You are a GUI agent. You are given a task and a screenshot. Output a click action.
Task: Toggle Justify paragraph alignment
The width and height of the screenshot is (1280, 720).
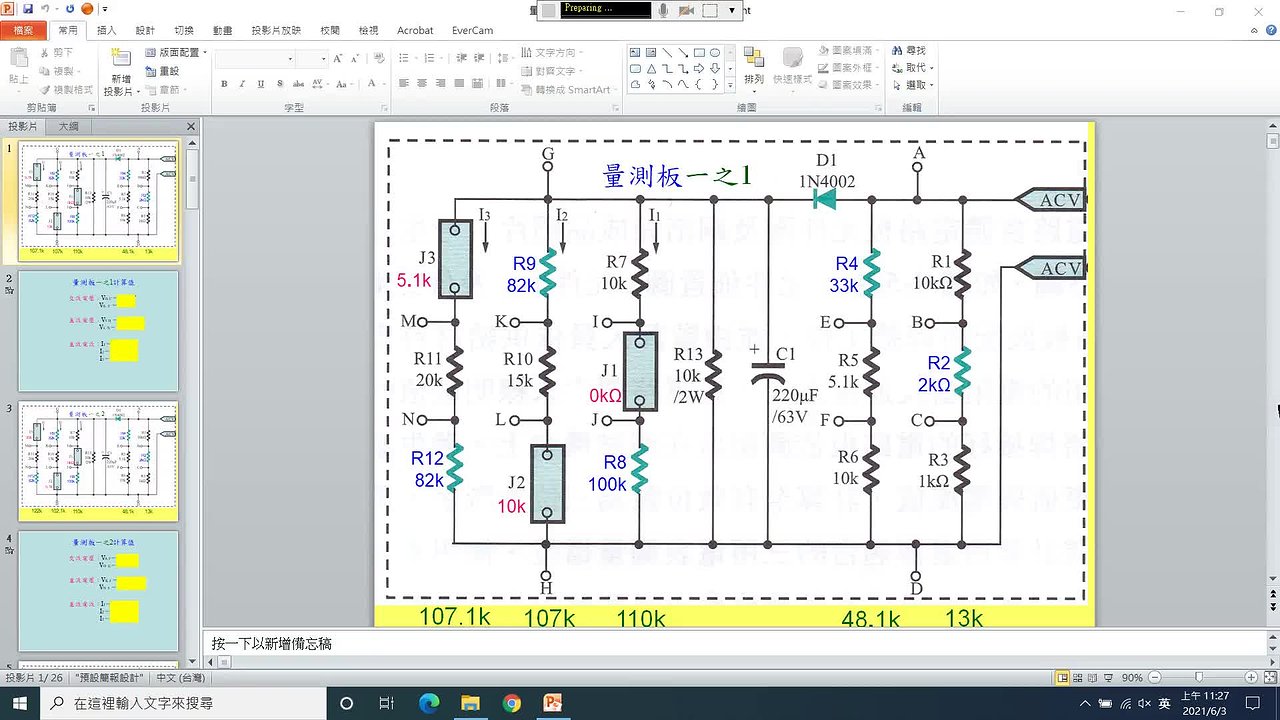pyautogui.click(x=459, y=84)
